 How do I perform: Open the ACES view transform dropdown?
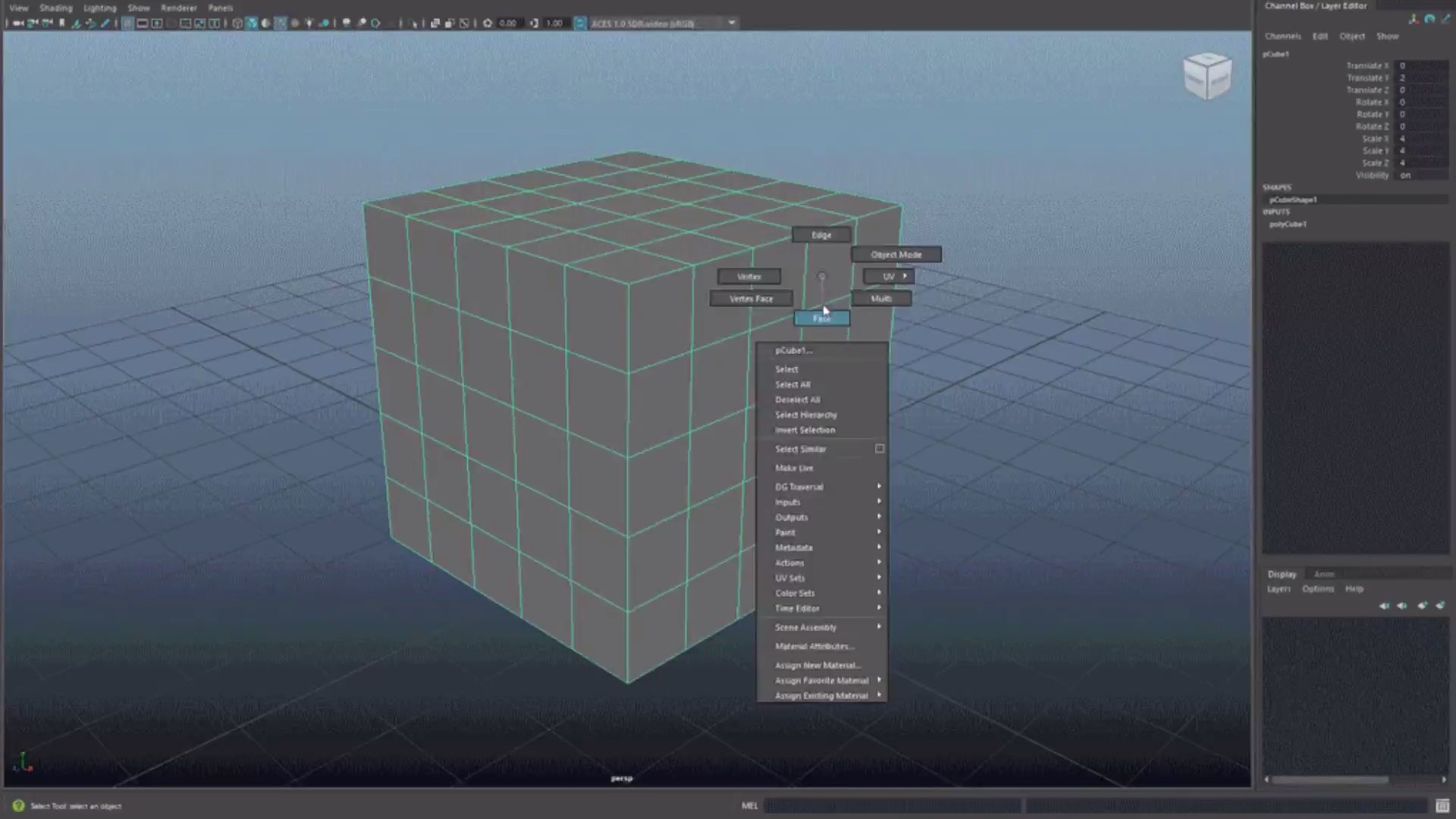tap(731, 24)
